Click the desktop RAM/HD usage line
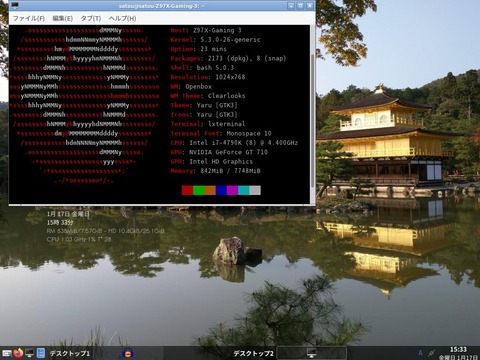Image resolution: width=480 pixels, height=360 pixels. tap(105, 231)
